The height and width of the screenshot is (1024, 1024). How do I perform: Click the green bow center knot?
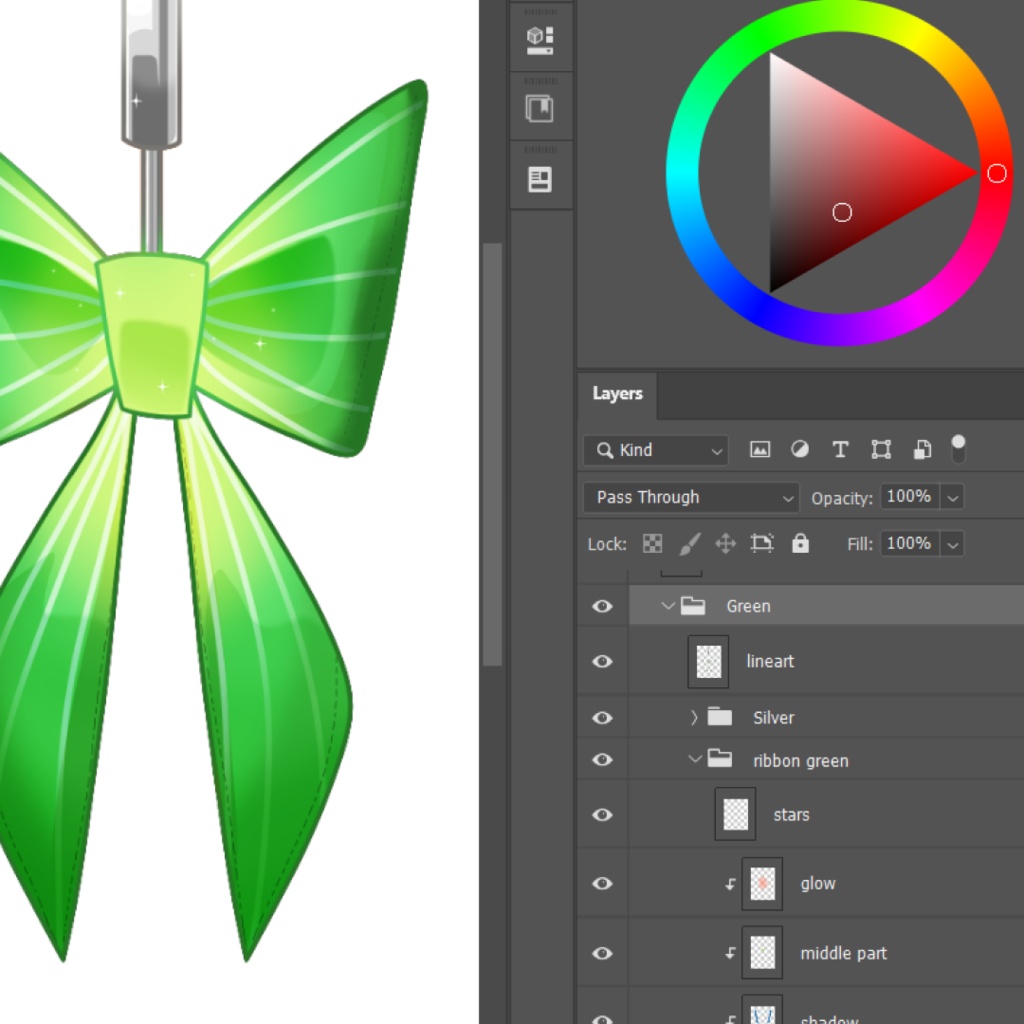click(153, 335)
